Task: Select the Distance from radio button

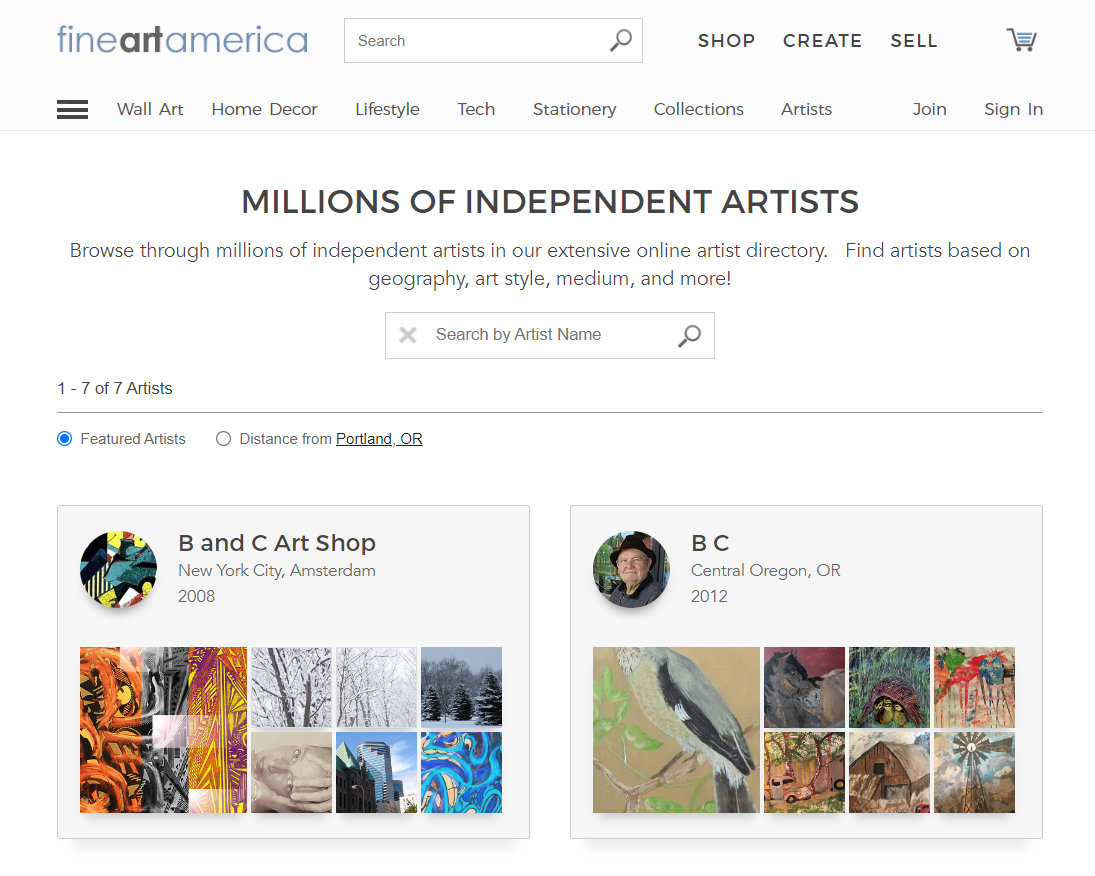Action: [223, 439]
